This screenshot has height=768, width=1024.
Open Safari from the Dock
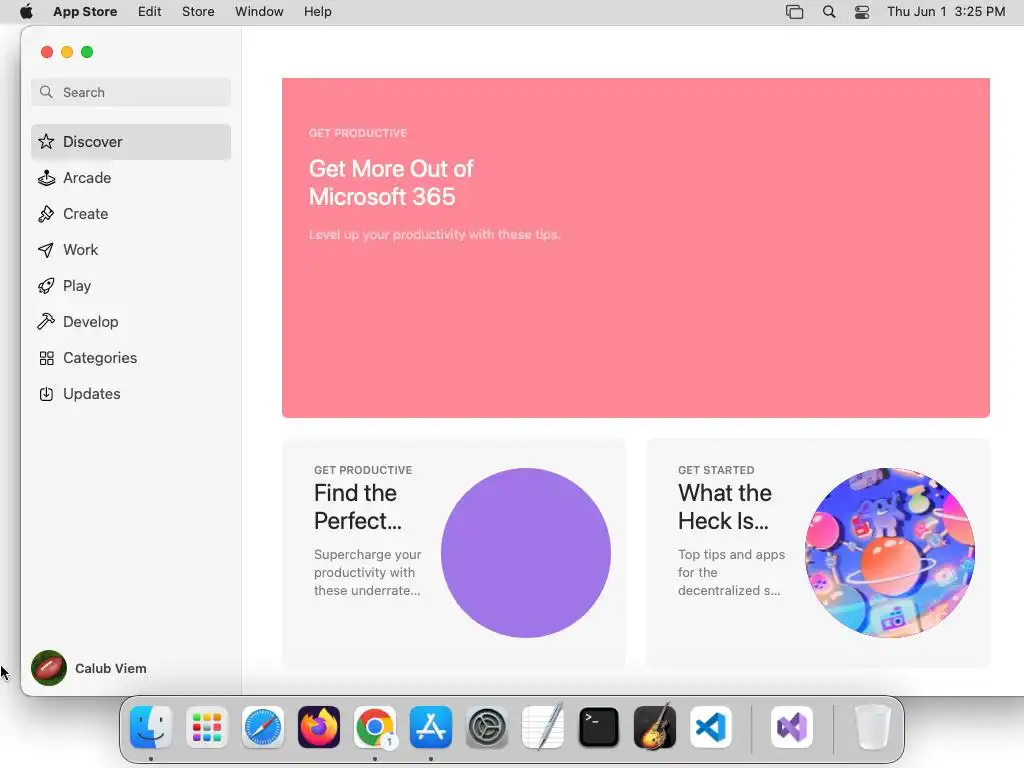tap(263, 727)
